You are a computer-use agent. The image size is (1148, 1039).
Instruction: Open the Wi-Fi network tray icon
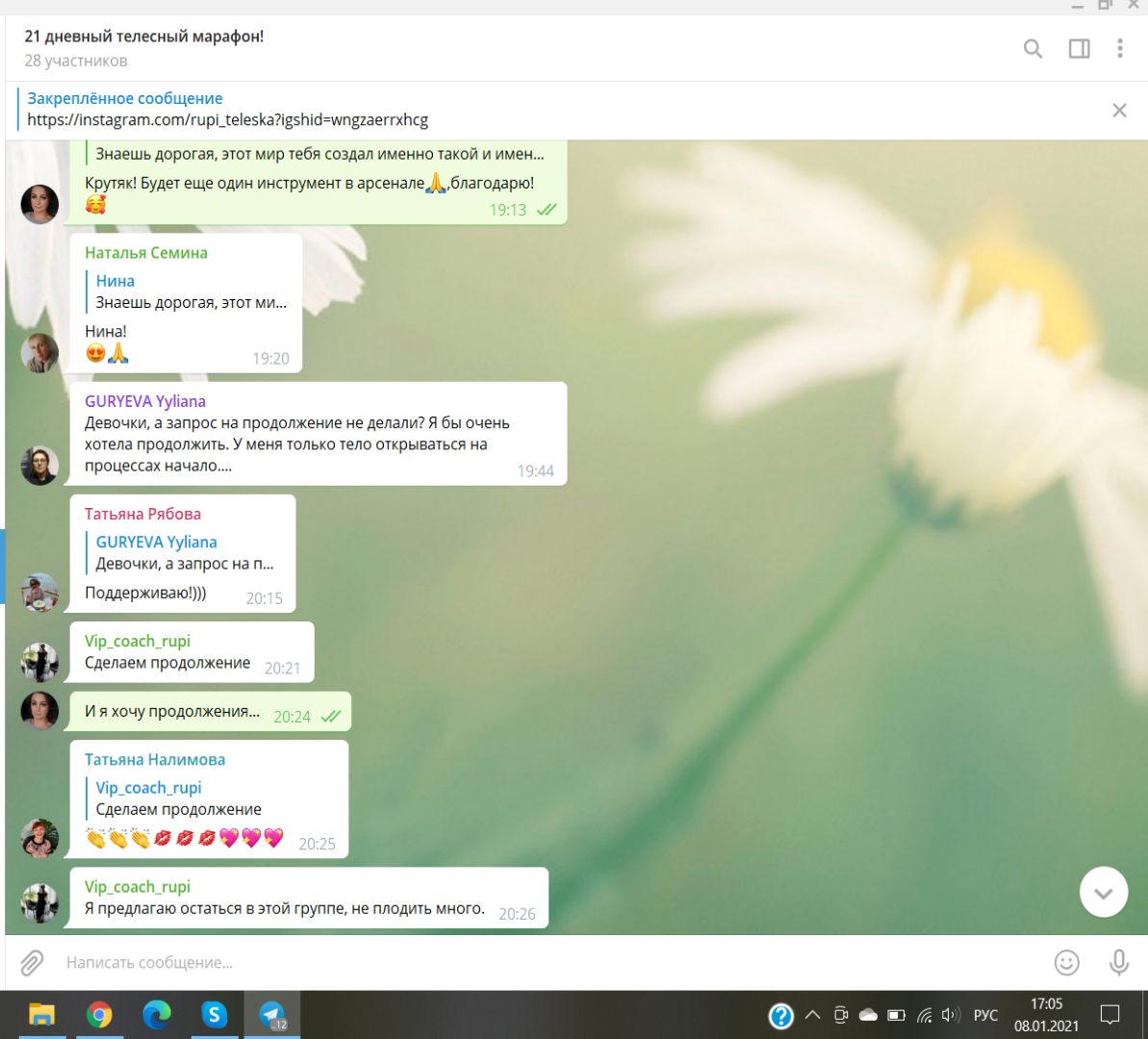pyautogui.click(x=924, y=1015)
